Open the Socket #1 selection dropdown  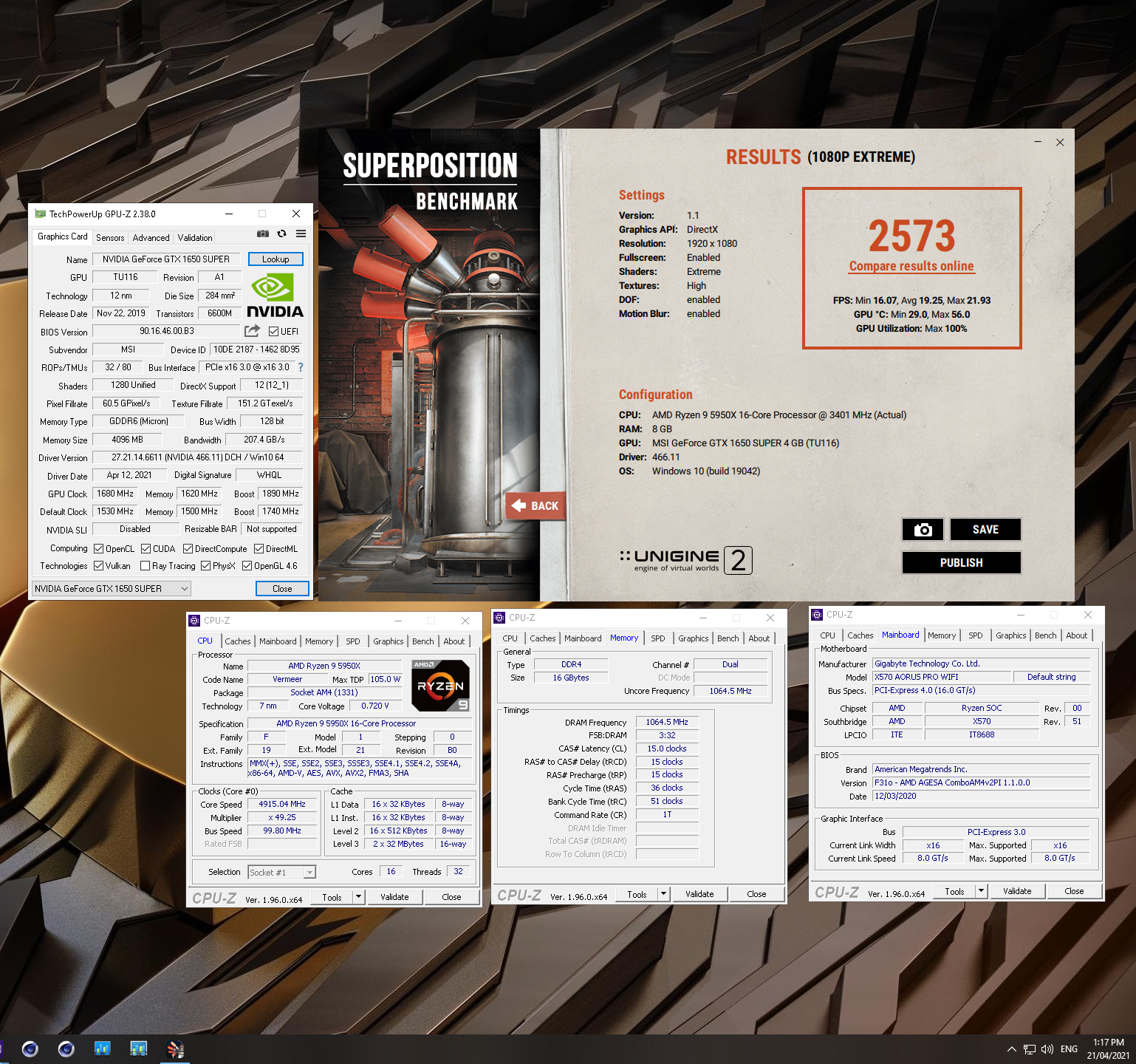click(x=282, y=873)
